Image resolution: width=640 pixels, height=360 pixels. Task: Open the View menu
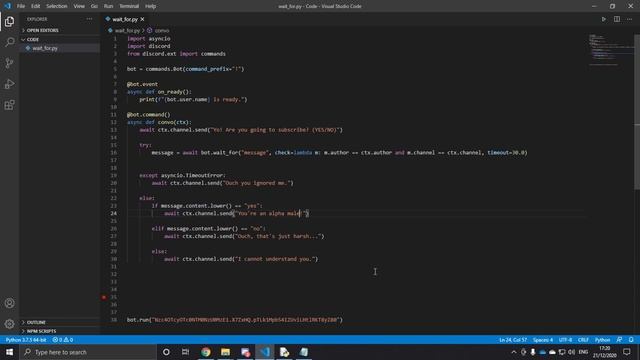(79, 6)
